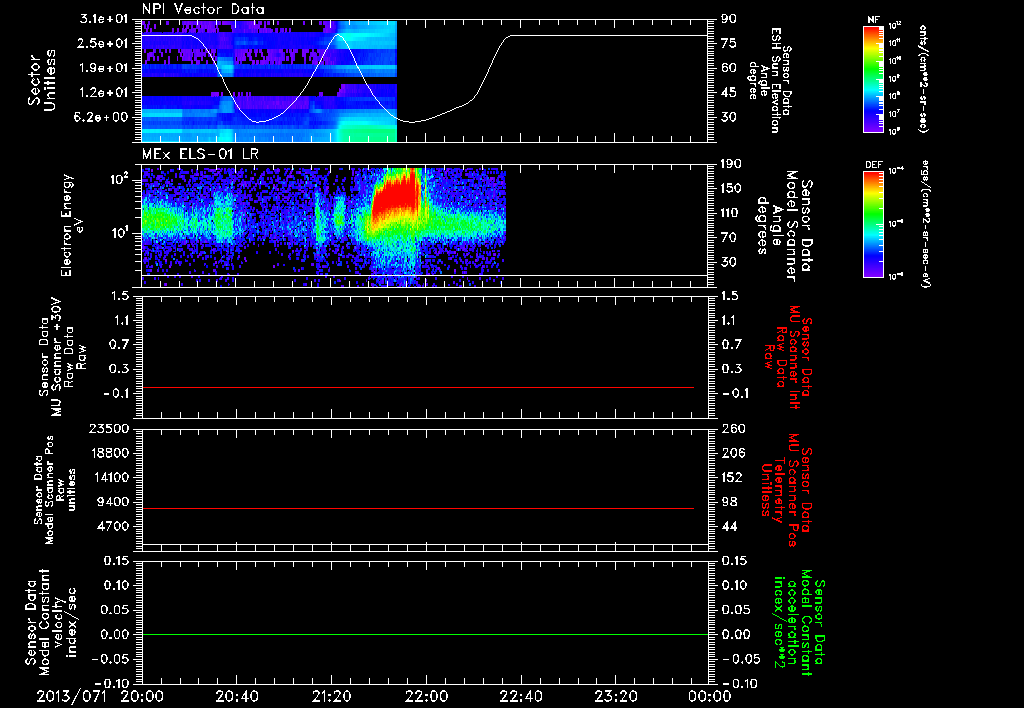Click the '260' telemetry tick value
This screenshot has height=708, width=1024.
733,429
